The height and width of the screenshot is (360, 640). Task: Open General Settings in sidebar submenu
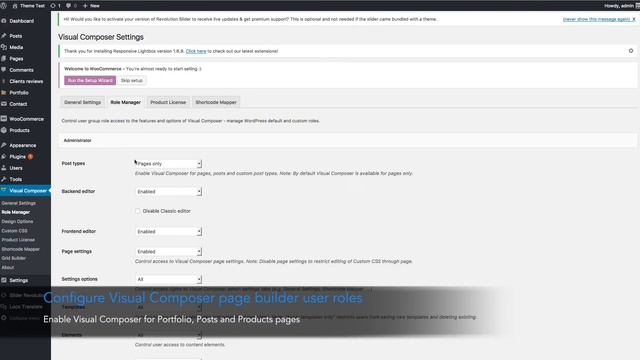(x=18, y=203)
